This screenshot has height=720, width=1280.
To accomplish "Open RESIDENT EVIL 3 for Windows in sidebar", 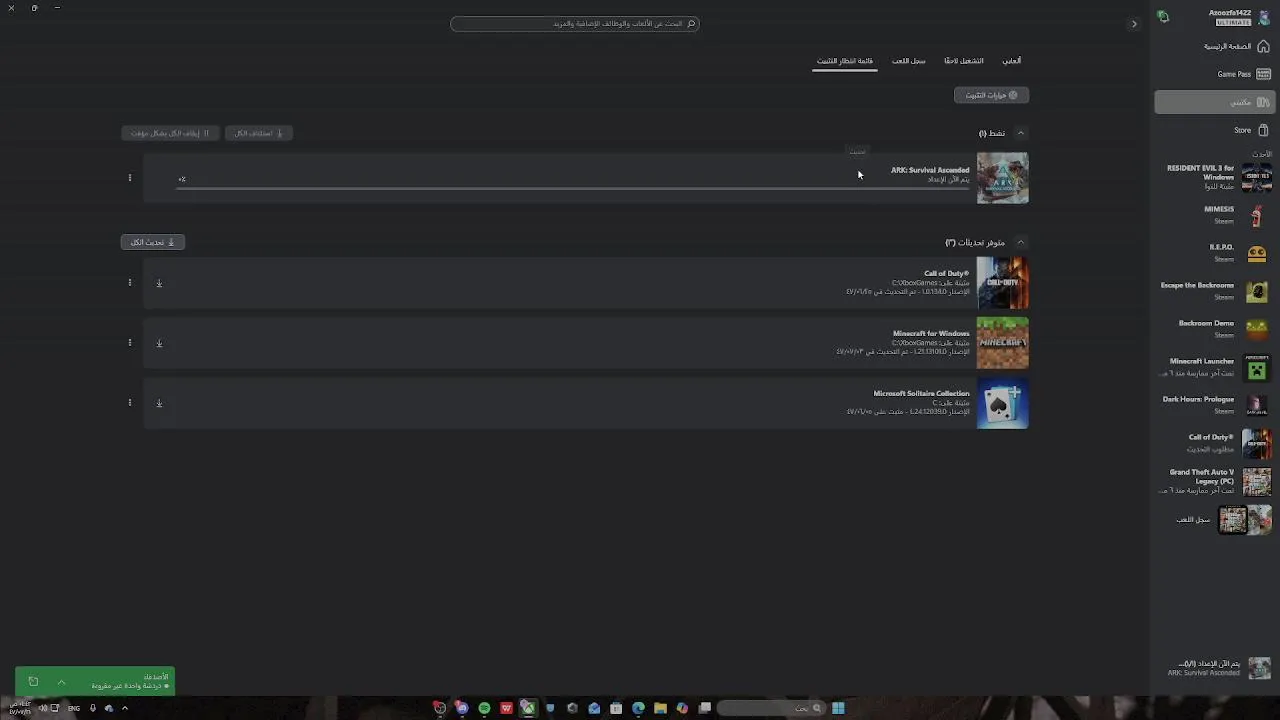I will point(1215,177).
